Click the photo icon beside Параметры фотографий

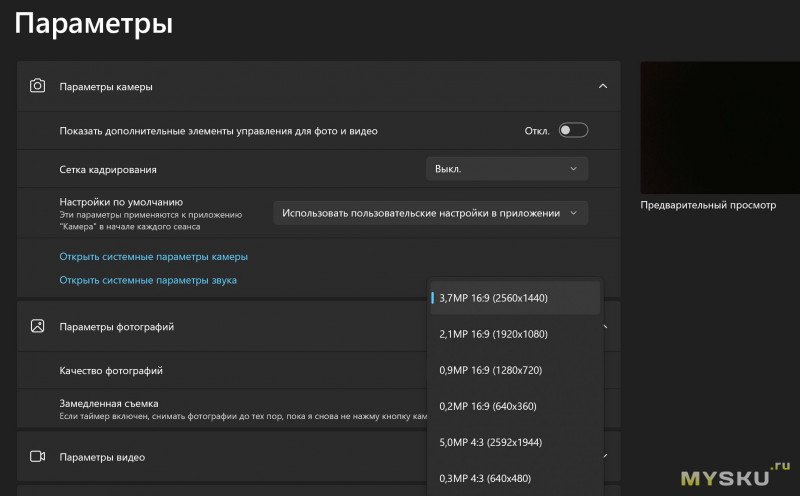pyautogui.click(x=38, y=326)
